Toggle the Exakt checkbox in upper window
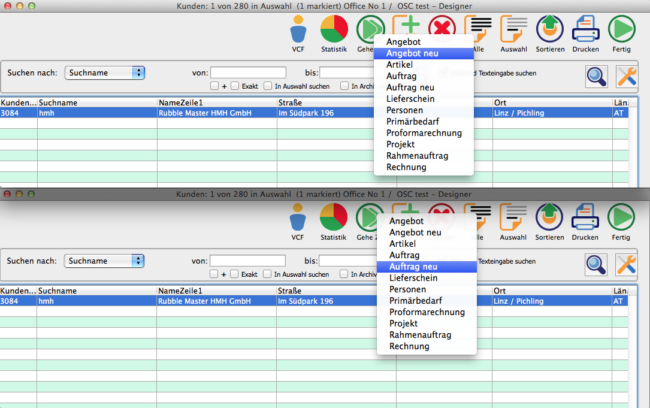The width and height of the screenshot is (650, 408). 233,87
